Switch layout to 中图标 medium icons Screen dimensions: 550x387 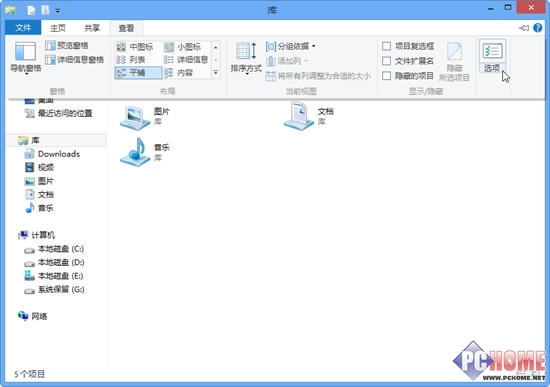coord(135,47)
